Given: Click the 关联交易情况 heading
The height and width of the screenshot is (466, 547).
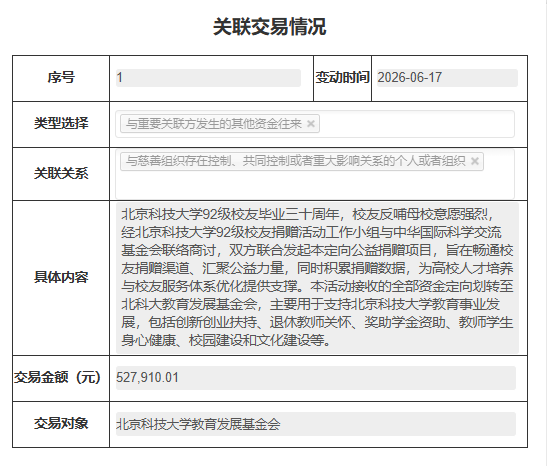Looking at the screenshot, I should click(x=270, y=27).
